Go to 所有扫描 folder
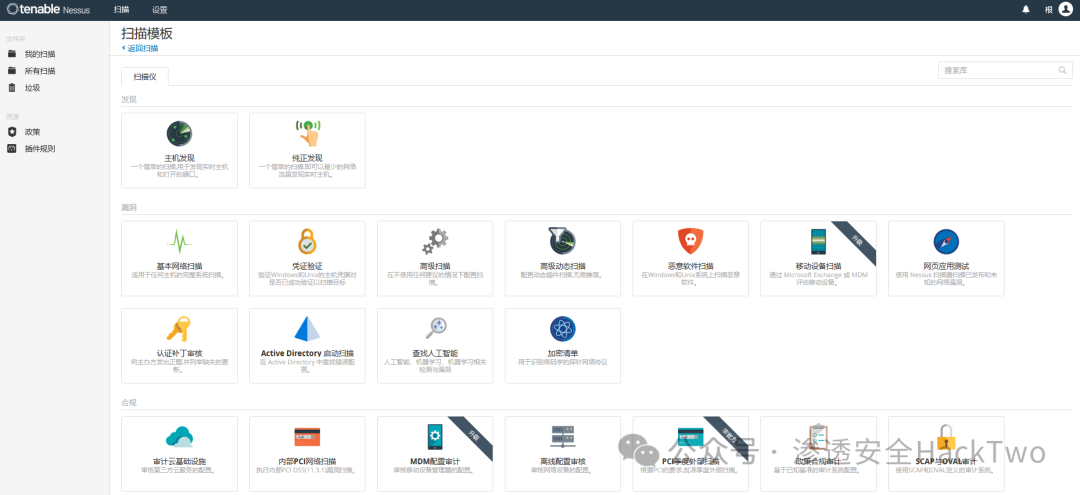This screenshot has width=1080, height=495. (x=40, y=71)
